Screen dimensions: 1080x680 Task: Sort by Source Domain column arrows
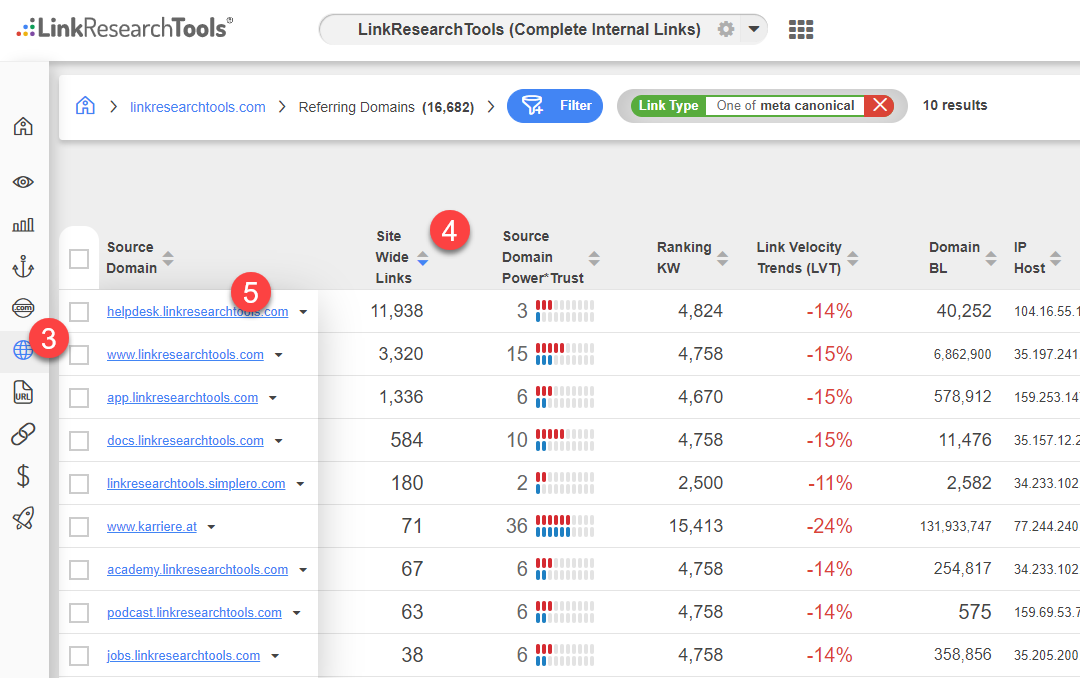(167, 258)
